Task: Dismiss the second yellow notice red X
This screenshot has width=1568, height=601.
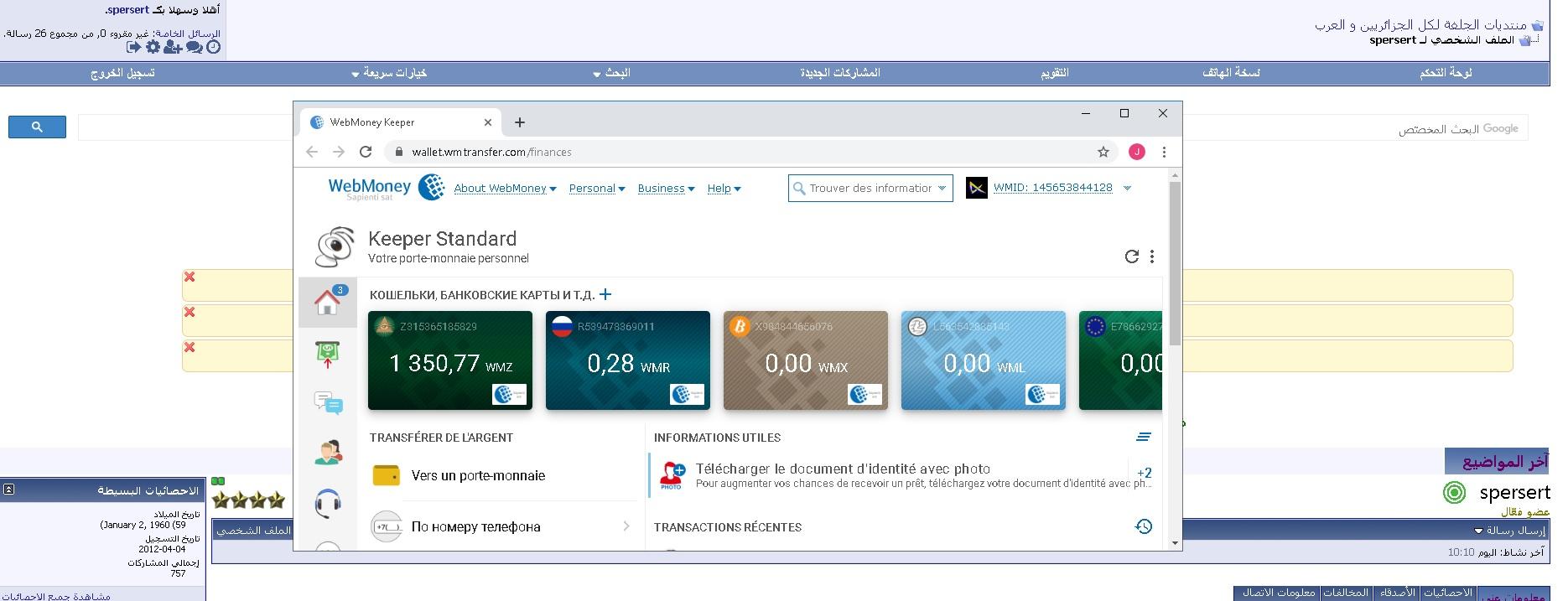Action: click(x=190, y=313)
